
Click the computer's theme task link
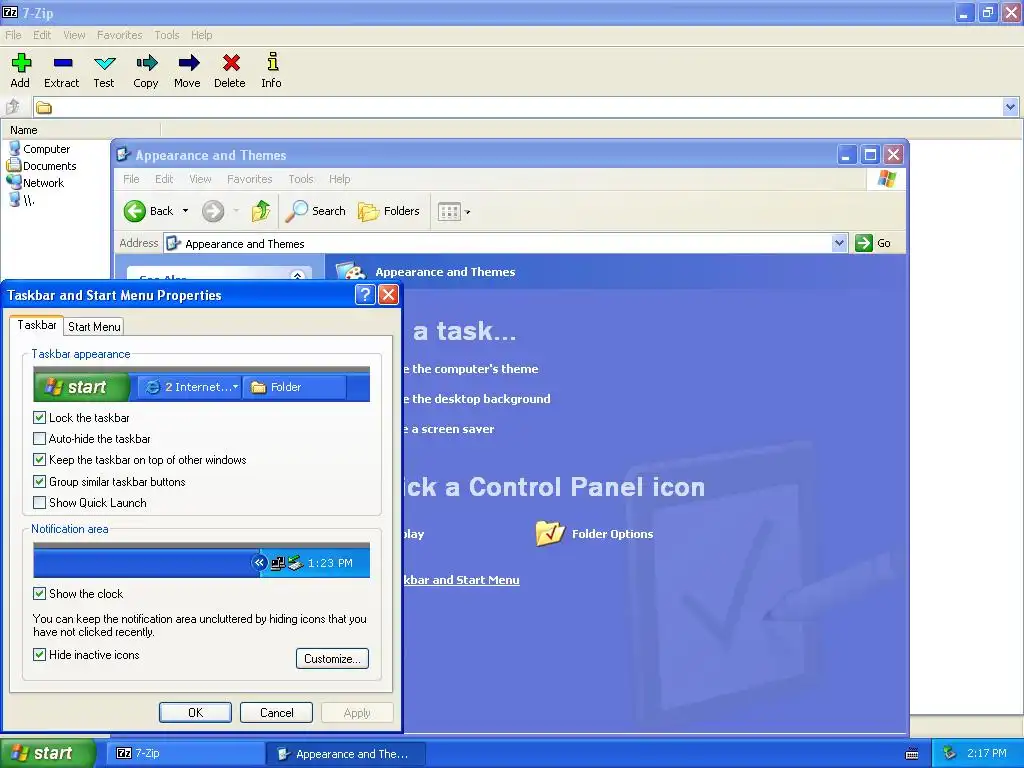pyautogui.click(x=472, y=369)
